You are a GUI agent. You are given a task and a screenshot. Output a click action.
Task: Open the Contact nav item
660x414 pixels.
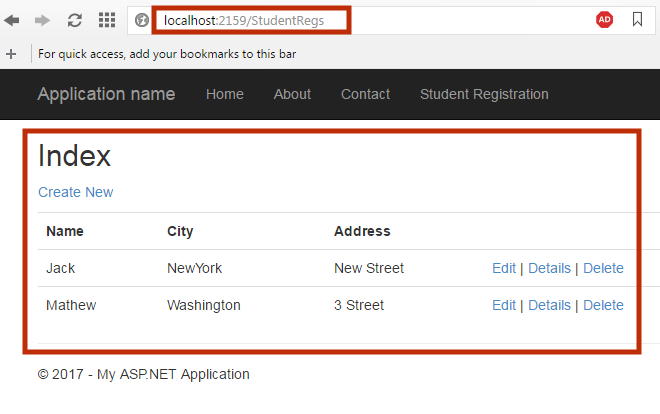pos(365,94)
